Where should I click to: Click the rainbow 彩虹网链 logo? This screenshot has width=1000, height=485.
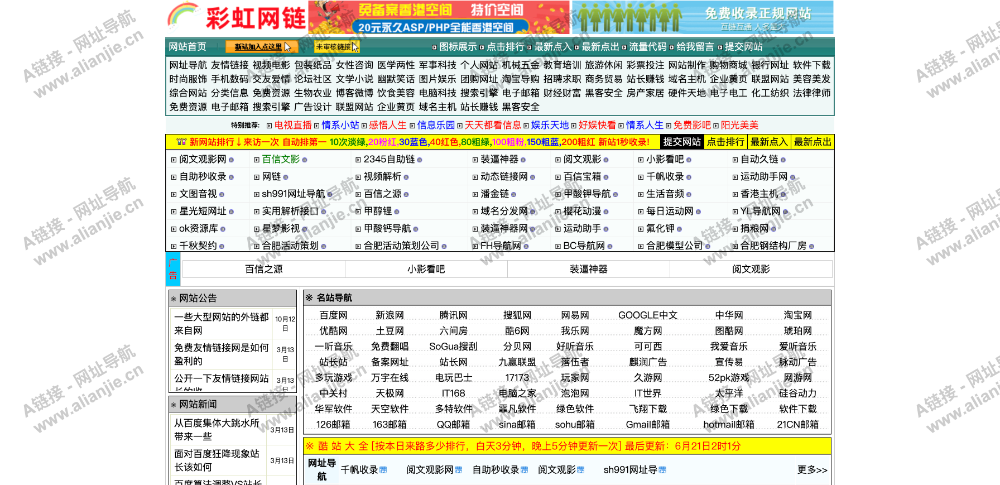(237, 17)
